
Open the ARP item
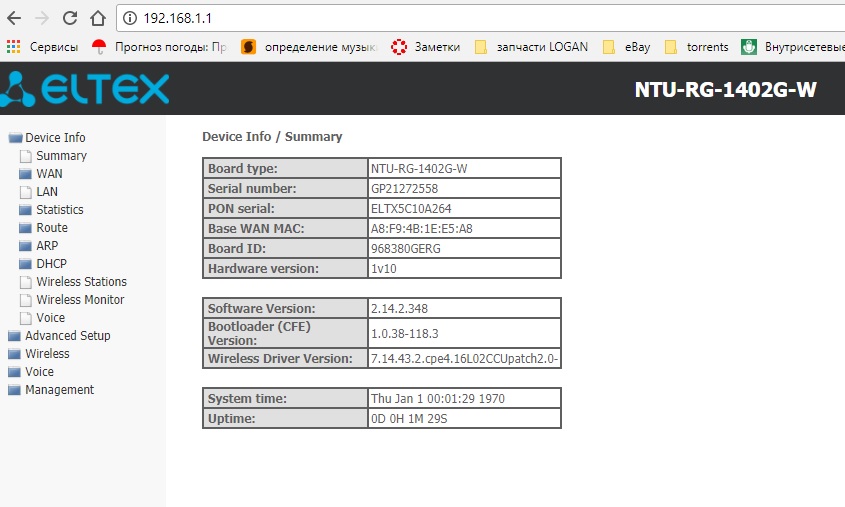47,246
